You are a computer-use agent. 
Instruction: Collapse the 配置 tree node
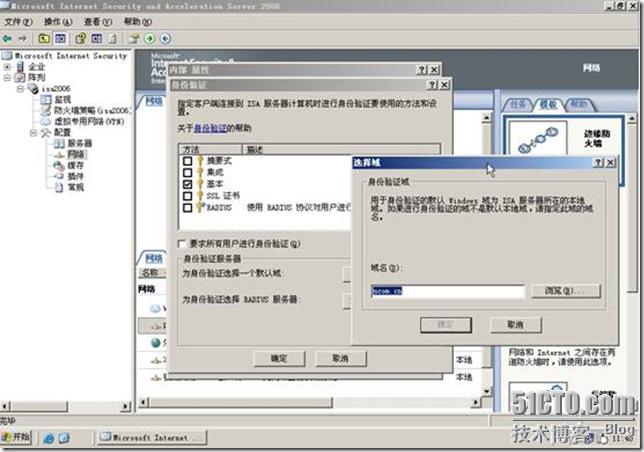34,132
